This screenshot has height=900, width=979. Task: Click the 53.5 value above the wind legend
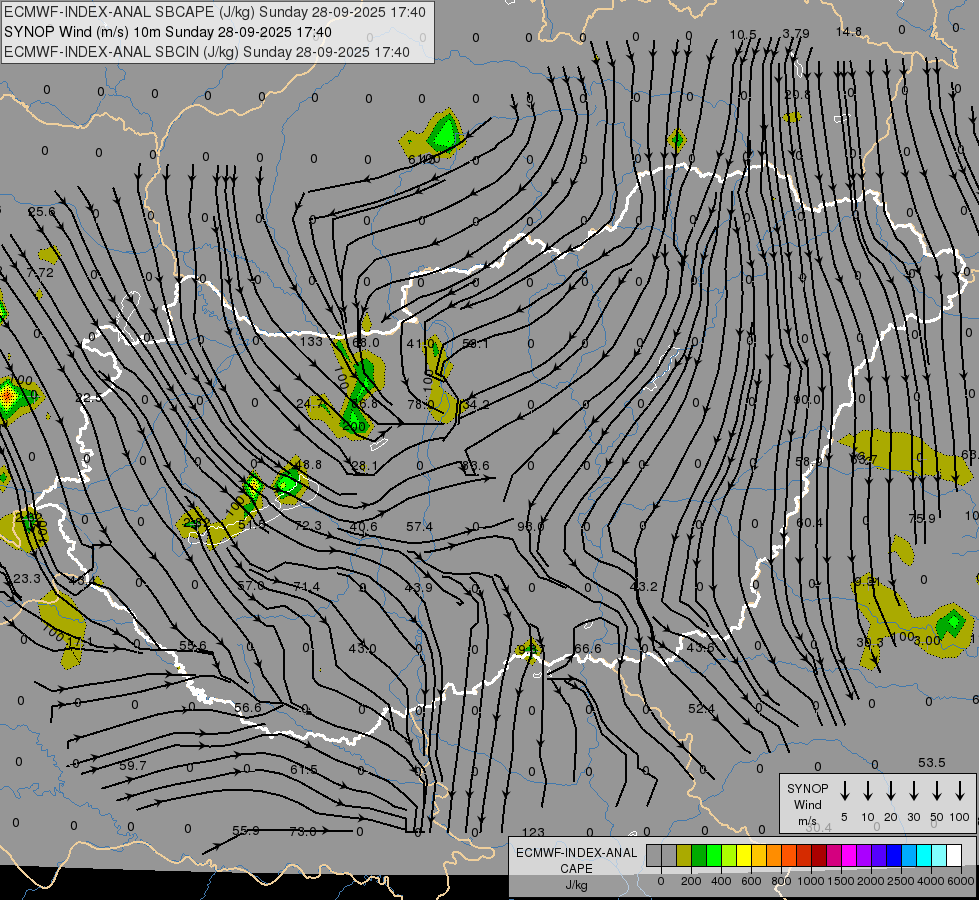(x=932, y=763)
